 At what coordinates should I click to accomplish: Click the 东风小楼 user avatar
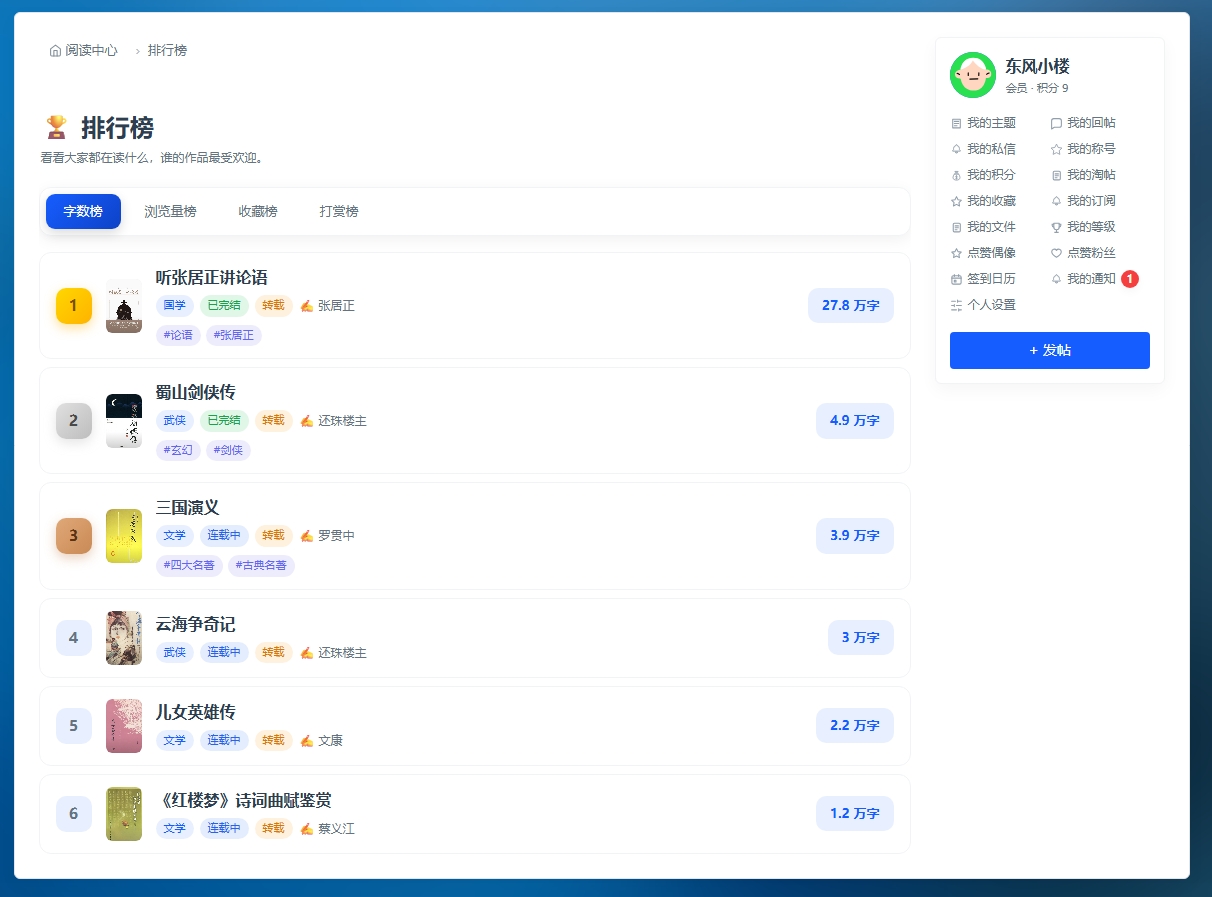point(972,75)
